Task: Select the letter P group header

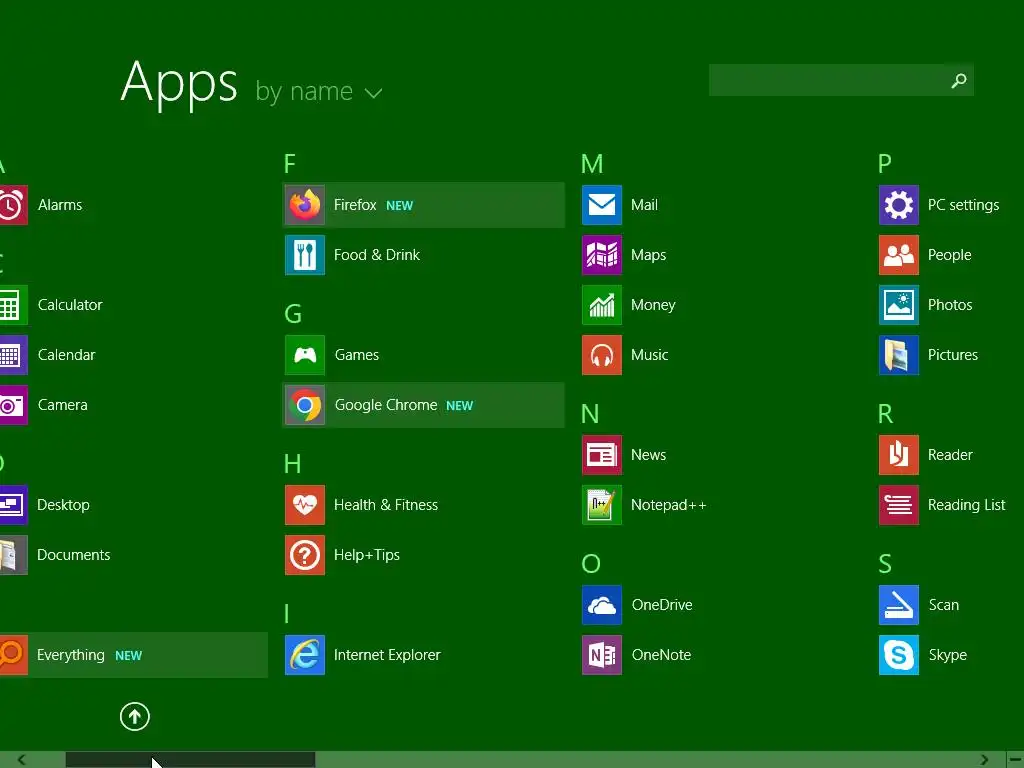Action: pos(885,164)
